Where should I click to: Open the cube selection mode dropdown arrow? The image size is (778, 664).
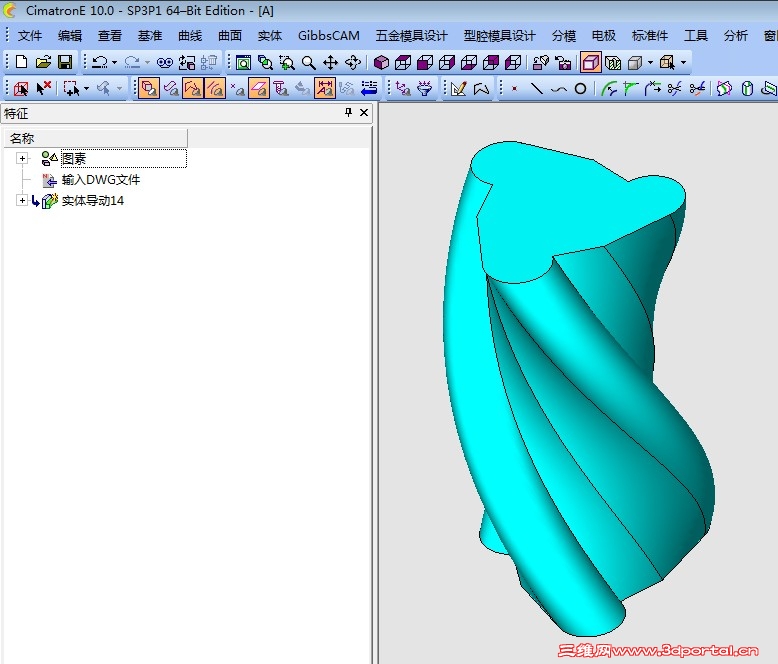point(684,63)
